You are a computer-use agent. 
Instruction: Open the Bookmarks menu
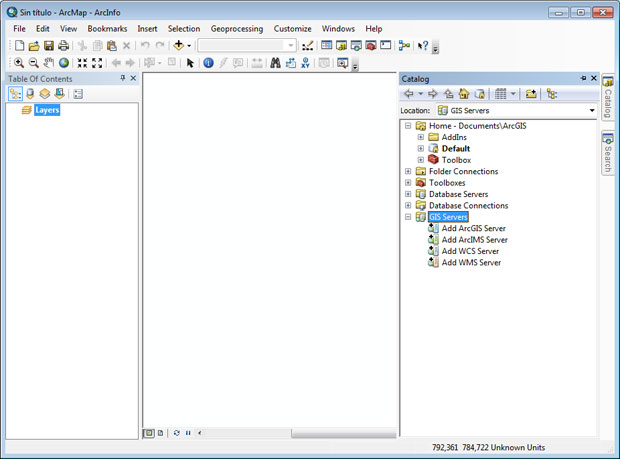click(107, 28)
